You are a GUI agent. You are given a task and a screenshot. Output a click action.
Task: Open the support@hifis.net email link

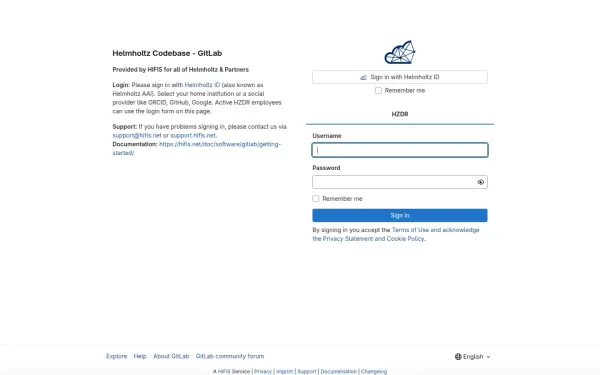[x=137, y=135]
